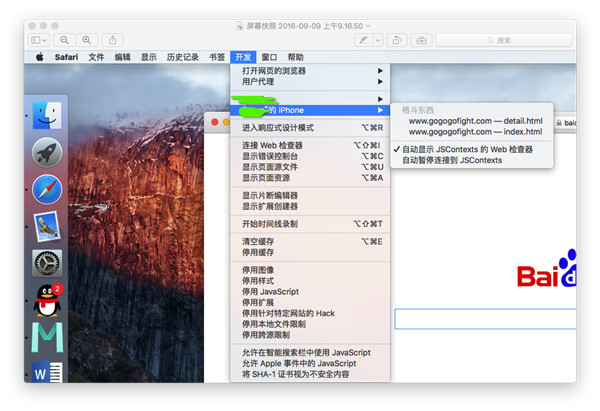Launch Safari from the dock
The image size is (600, 411).
click(x=47, y=189)
